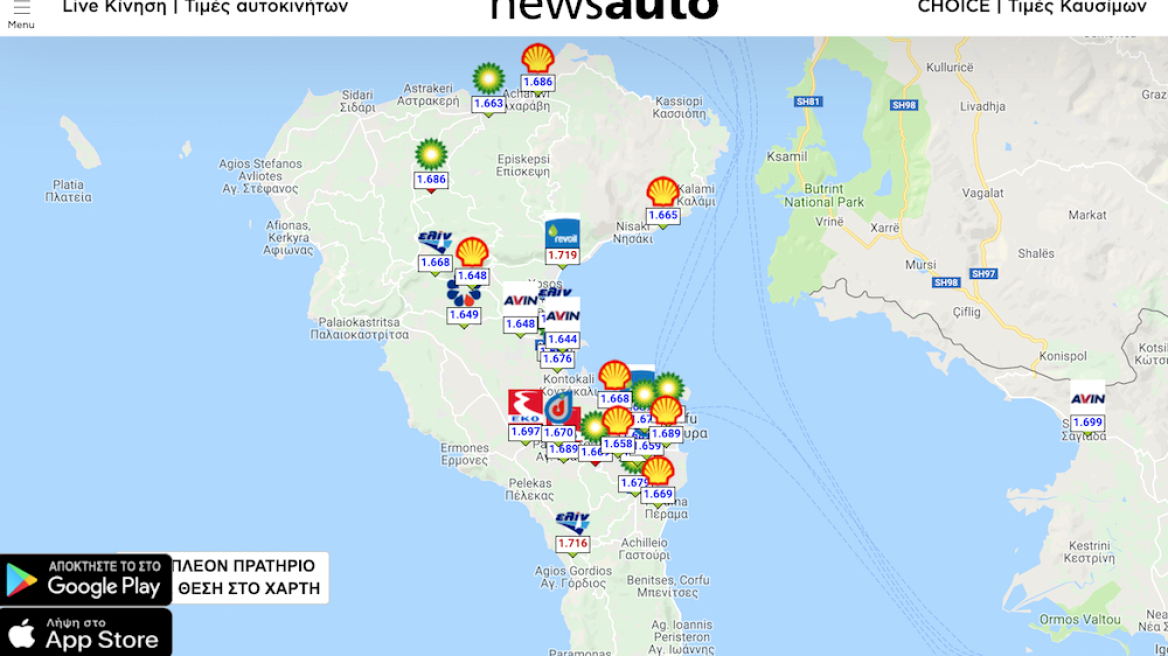Click the station marker priced 1.649
This screenshot has height=656, width=1168.
pos(463,295)
